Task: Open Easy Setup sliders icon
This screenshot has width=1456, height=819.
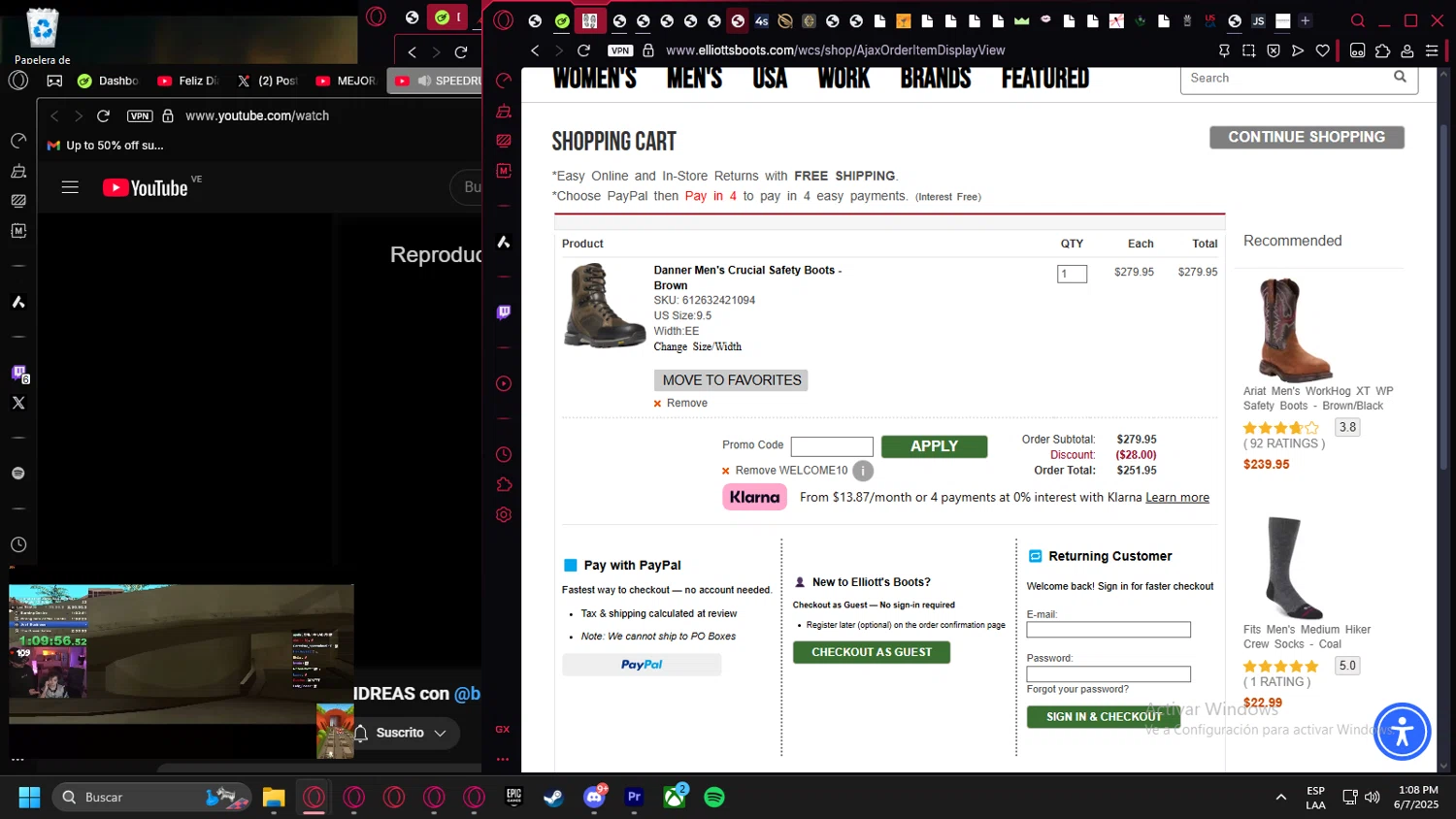Action: [x=1433, y=50]
